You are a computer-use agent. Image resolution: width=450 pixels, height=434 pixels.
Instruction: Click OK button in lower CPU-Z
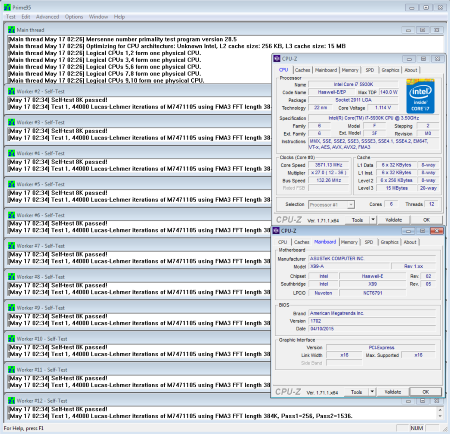click(426, 392)
